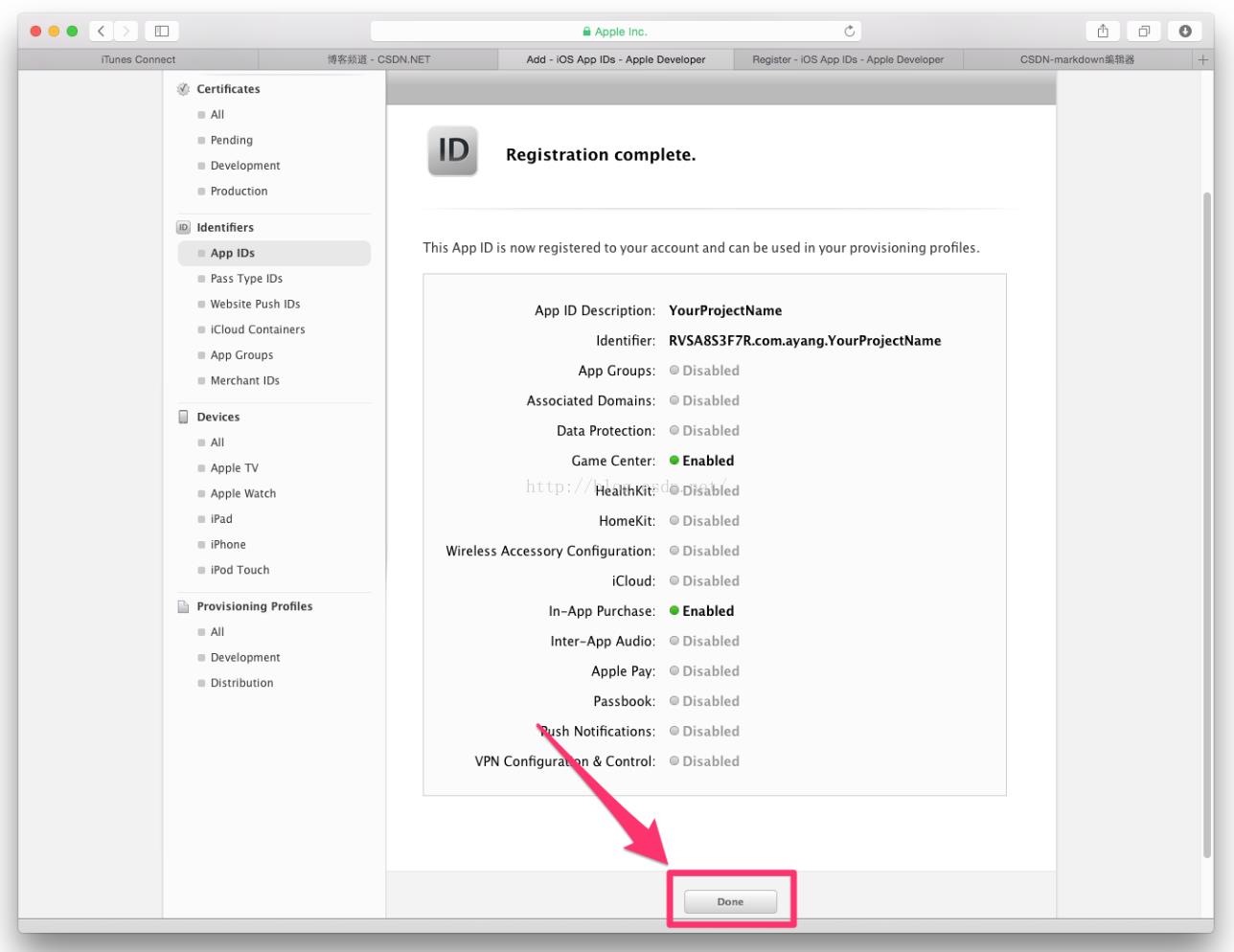The height and width of the screenshot is (952, 1234).
Task: Add a new tab with plus icon
Action: pos(1202,59)
